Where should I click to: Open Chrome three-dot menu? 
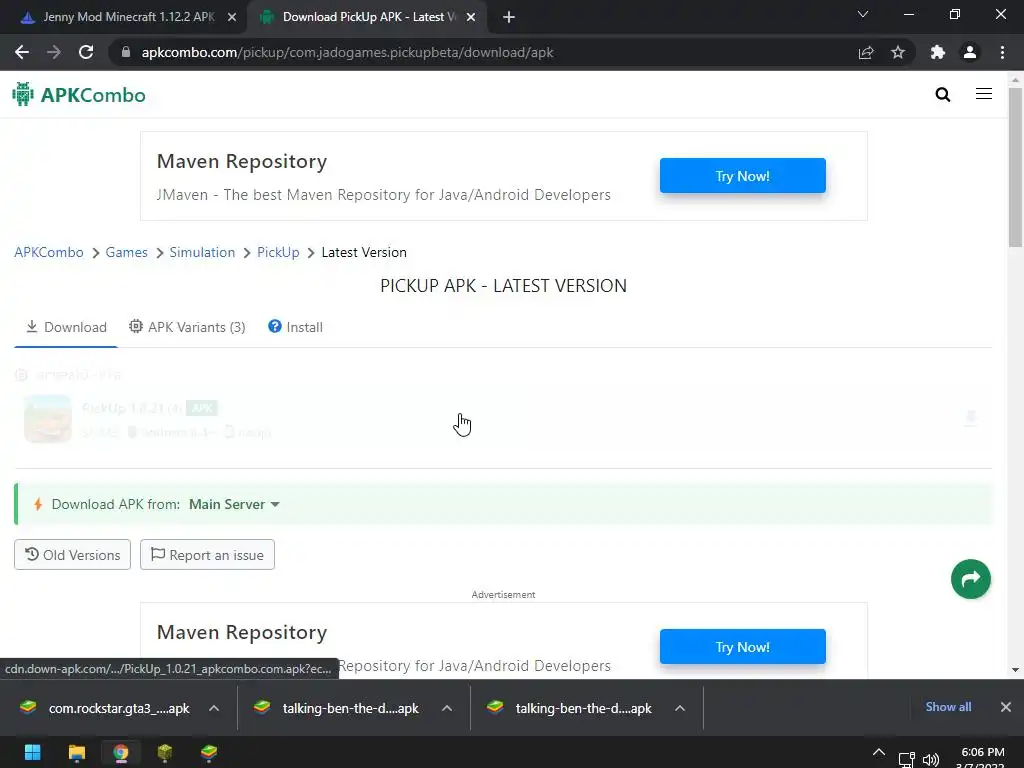coord(1002,52)
